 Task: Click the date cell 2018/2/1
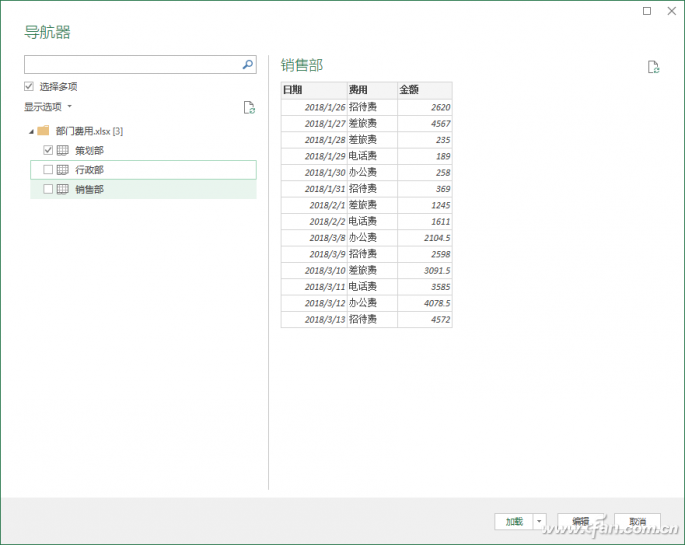(314, 205)
